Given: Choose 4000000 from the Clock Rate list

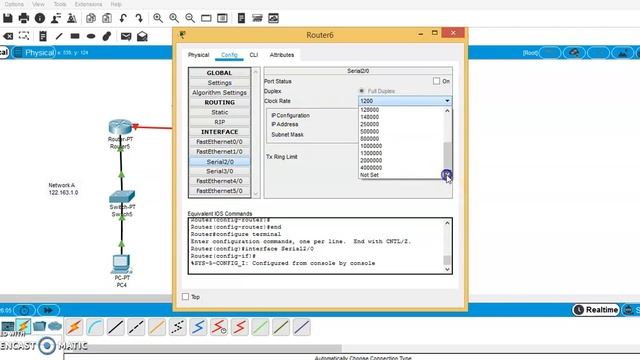Looking at the screenshot, I should click(x=371, y=168).
